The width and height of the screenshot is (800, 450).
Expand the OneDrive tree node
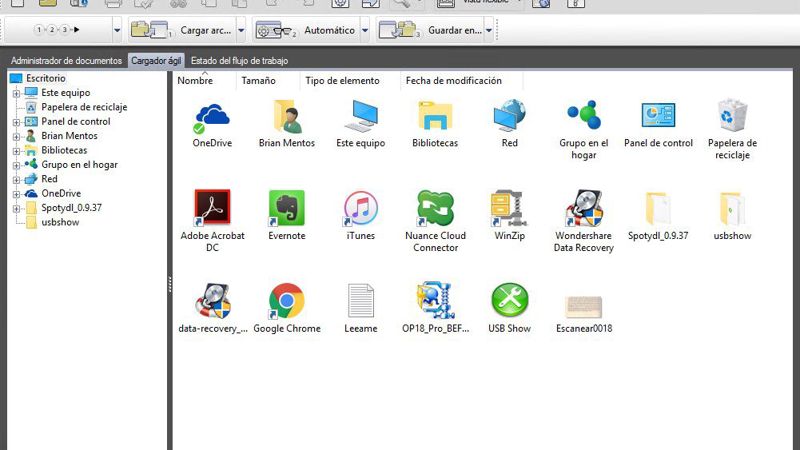16,194
